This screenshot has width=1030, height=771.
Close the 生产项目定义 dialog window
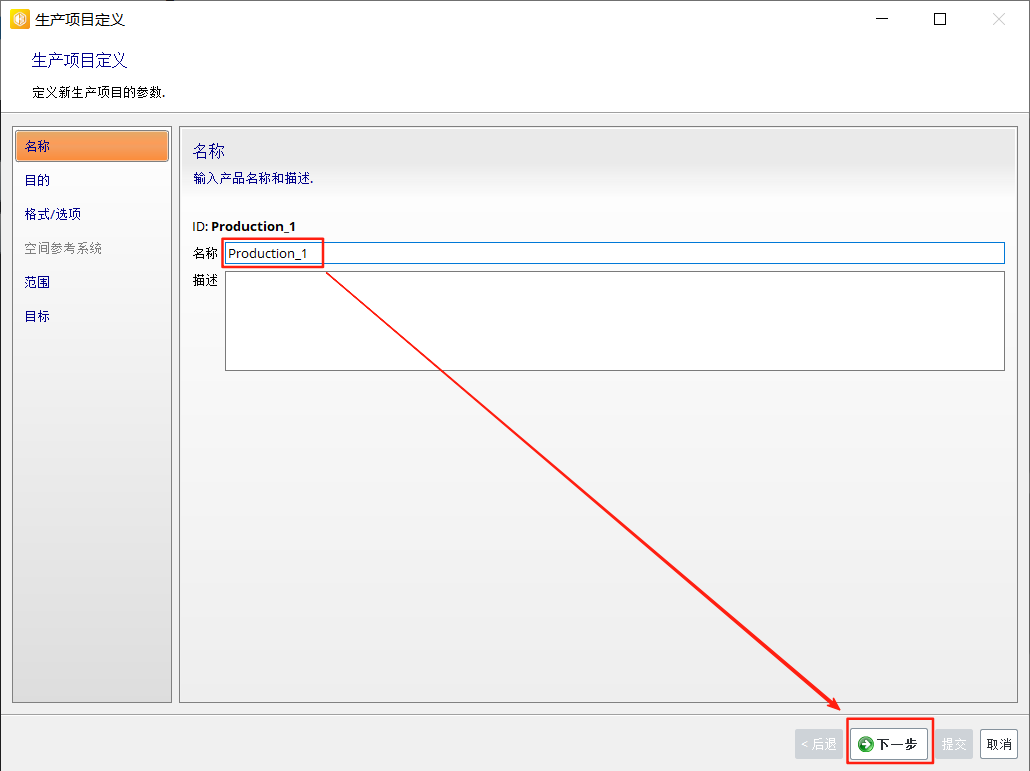click(x=999, y=19)
